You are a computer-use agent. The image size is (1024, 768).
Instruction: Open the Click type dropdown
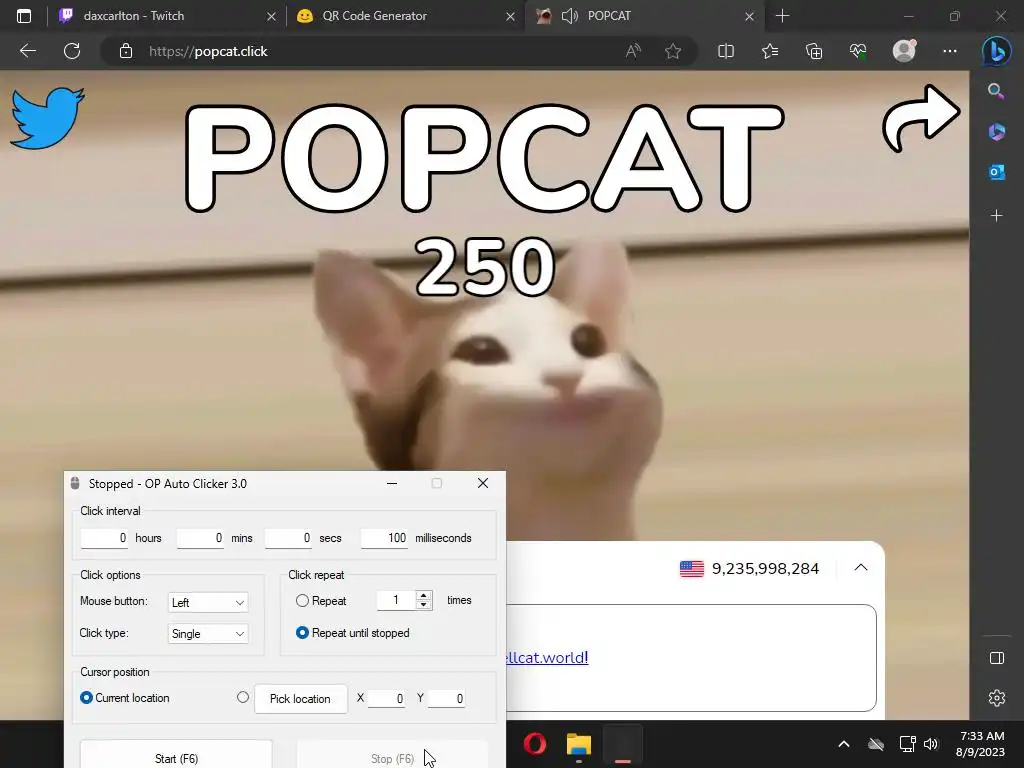(208, 633)
